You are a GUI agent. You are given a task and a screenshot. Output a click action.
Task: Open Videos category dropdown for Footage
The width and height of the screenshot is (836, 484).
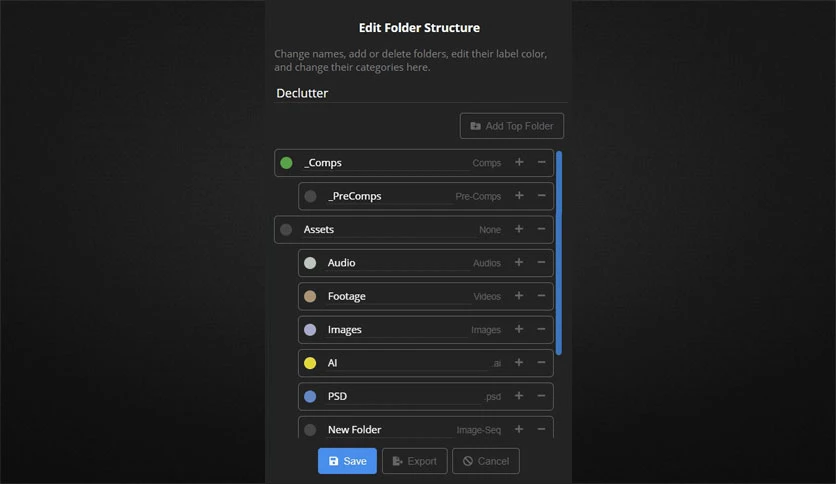click(x=487, y=296)
